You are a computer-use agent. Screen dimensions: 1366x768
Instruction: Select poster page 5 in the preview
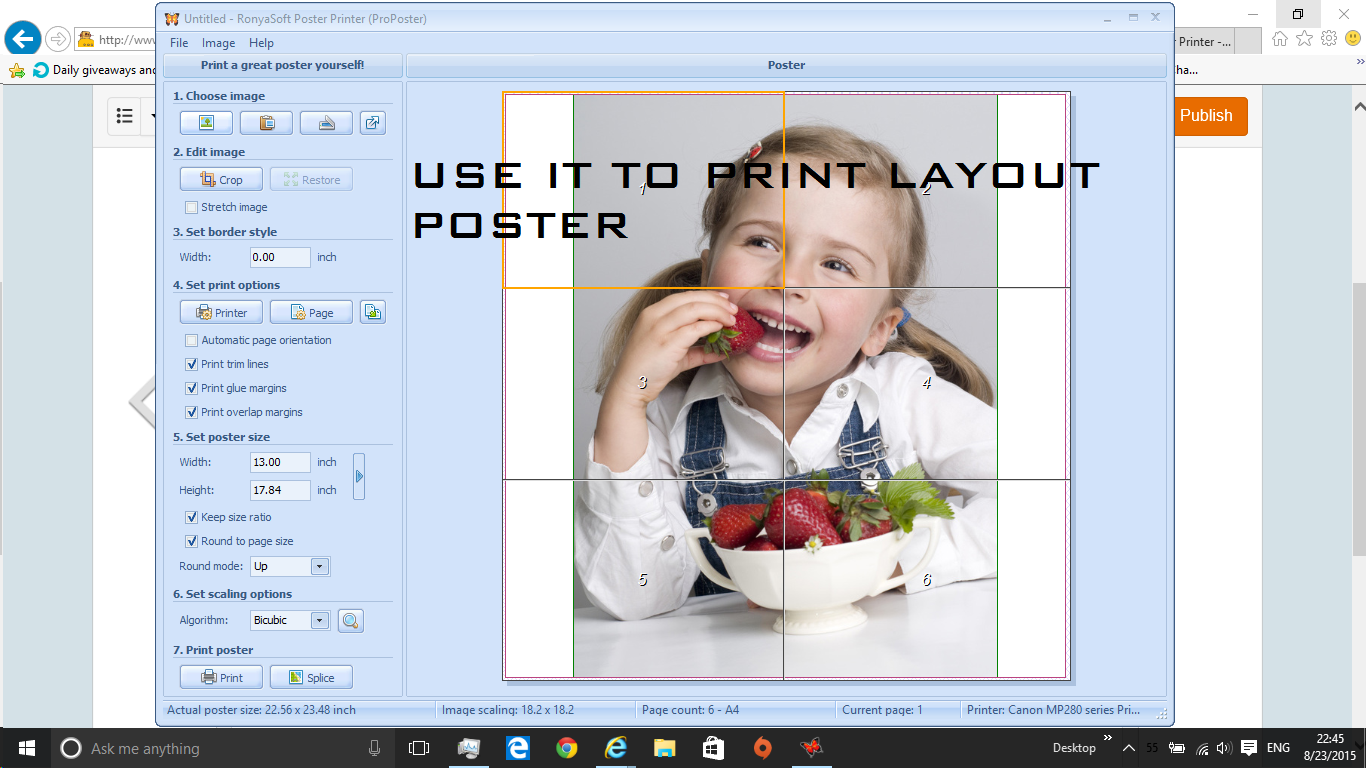point(643,580)
